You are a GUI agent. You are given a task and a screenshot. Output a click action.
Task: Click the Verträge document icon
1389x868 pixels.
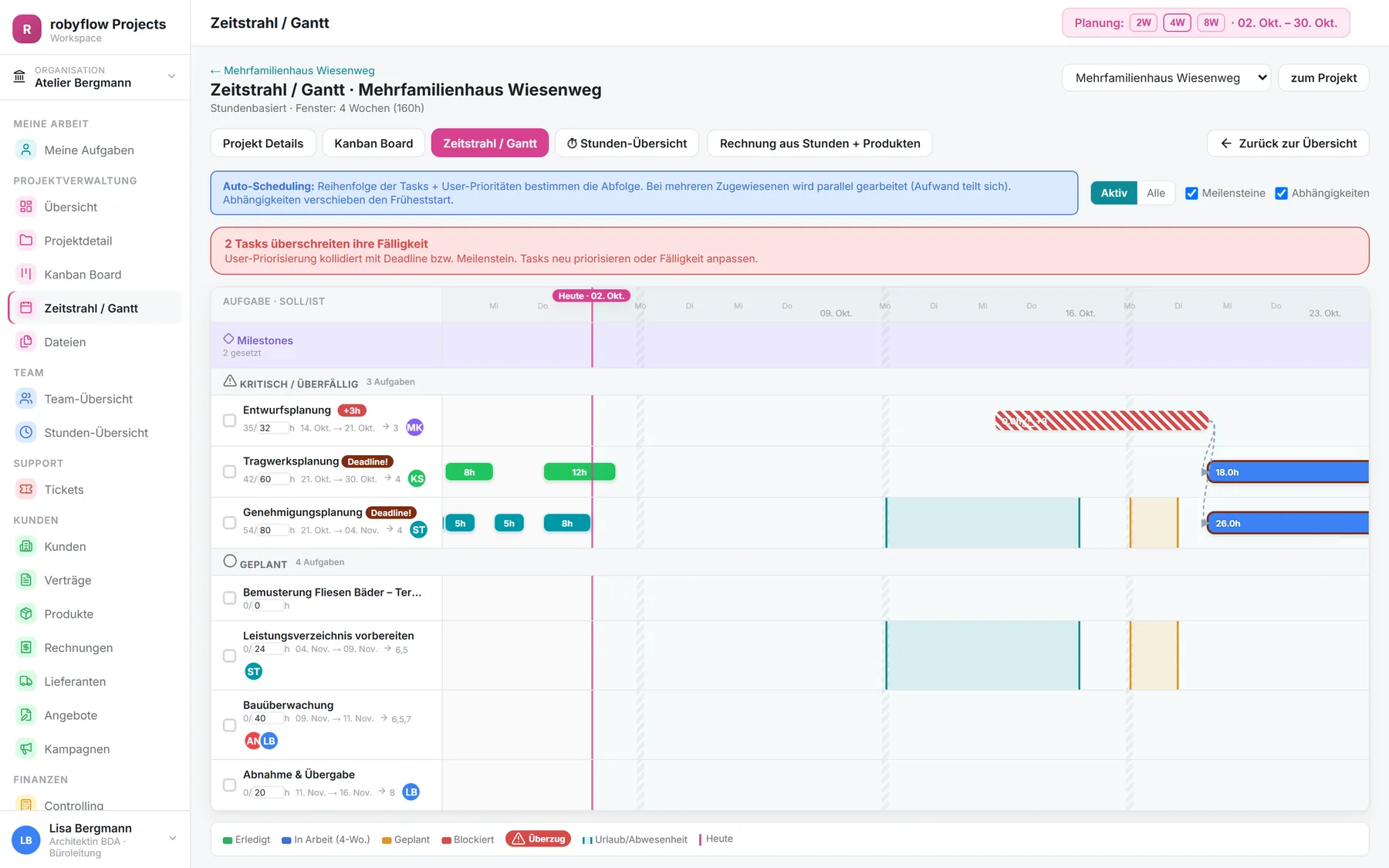click(26, 580)
